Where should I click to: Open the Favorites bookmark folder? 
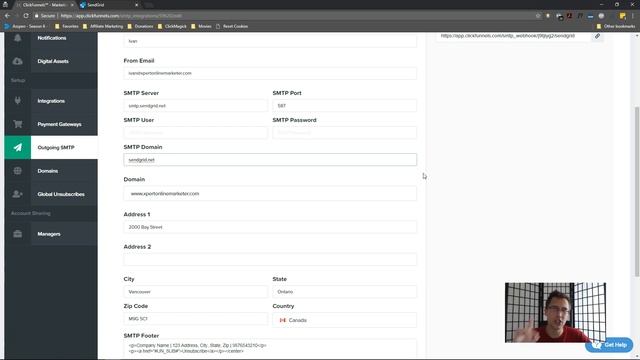coord(67,26)
